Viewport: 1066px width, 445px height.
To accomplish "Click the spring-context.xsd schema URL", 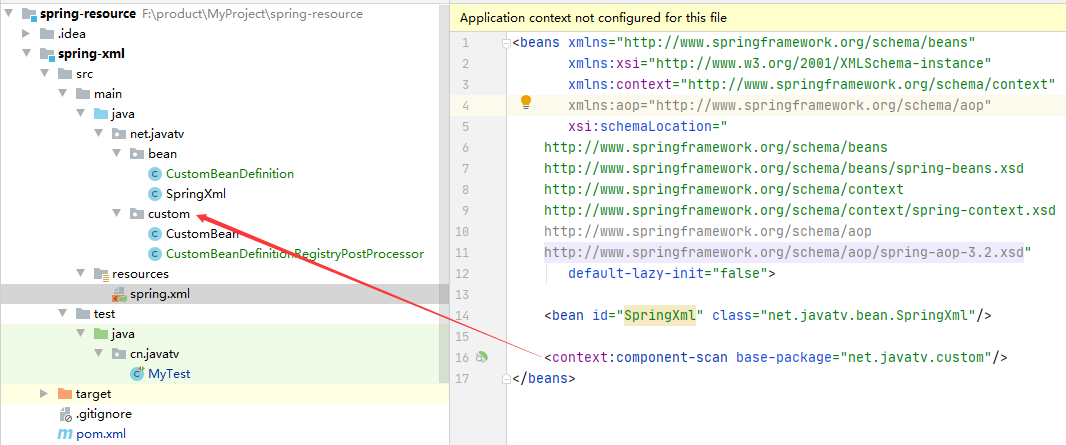I will coord(800,211).
